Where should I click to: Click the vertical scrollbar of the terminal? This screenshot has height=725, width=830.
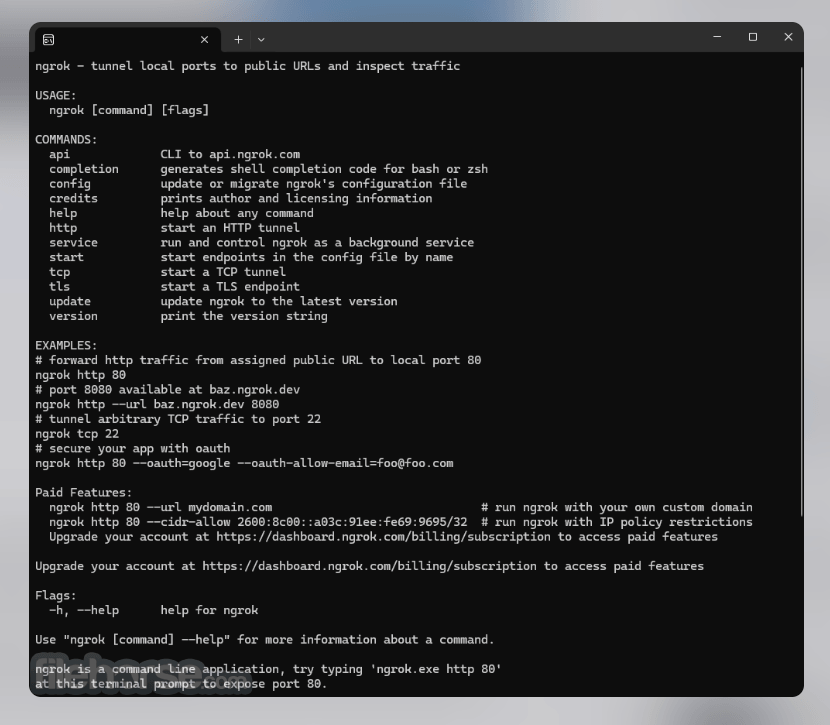point(801,291)
